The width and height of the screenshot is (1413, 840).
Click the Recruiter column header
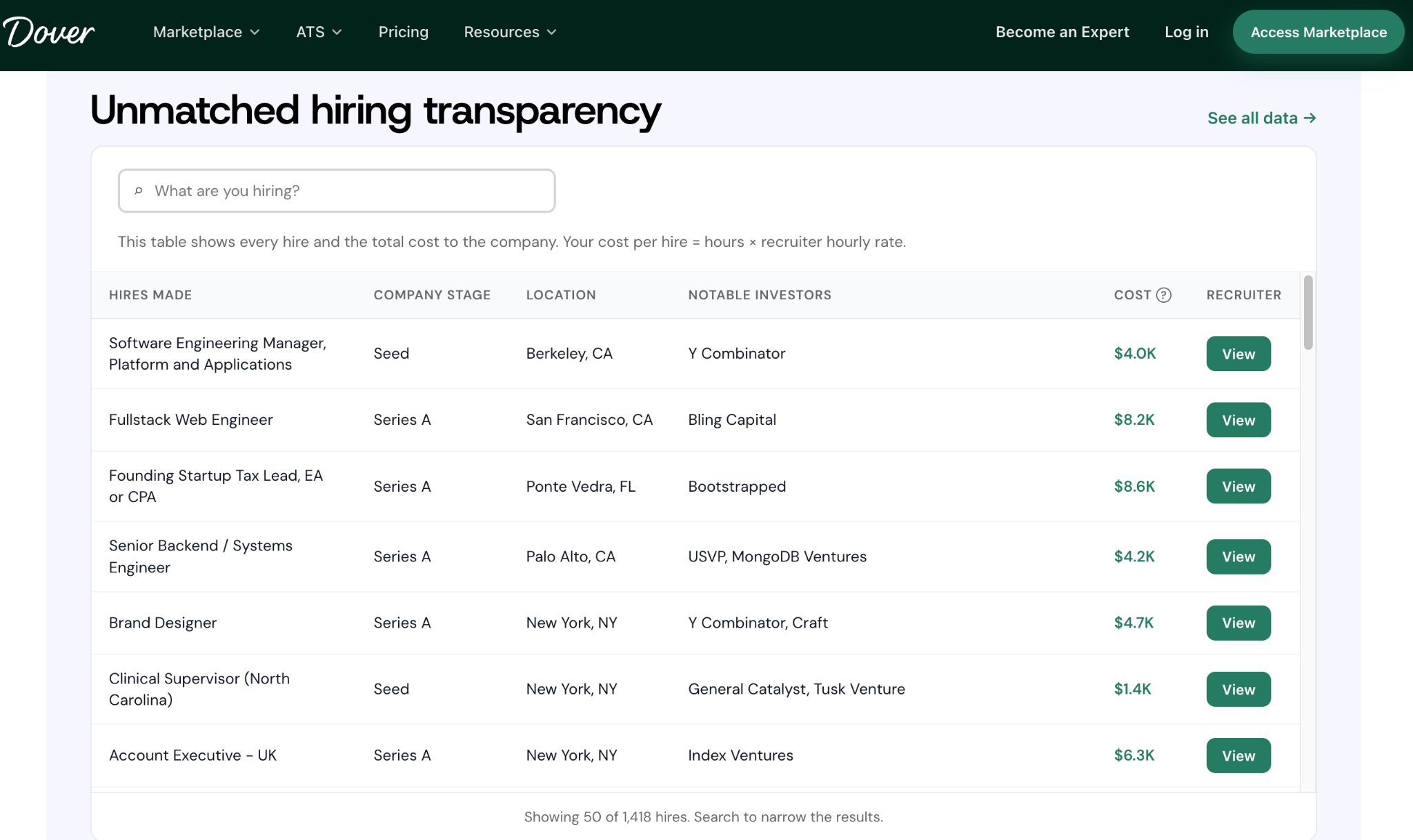pyautogui.click(x=1243, y=295)
